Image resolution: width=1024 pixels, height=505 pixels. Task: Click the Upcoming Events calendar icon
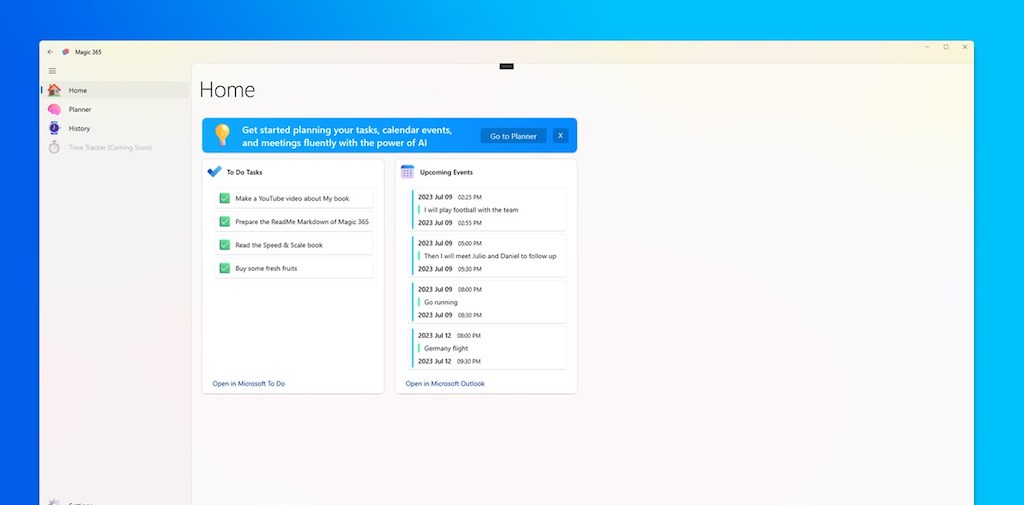[x=407, y=172]
